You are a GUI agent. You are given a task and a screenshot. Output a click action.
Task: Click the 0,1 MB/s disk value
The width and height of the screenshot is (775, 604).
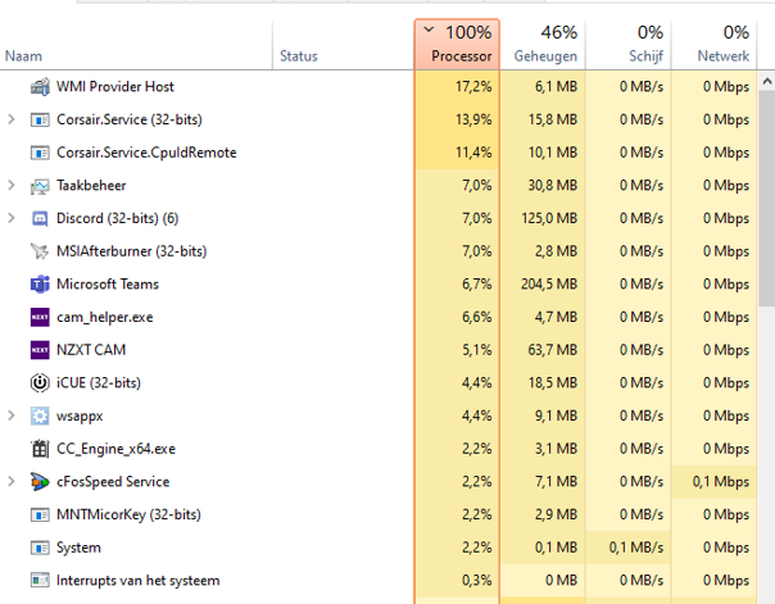click(636, 548)
